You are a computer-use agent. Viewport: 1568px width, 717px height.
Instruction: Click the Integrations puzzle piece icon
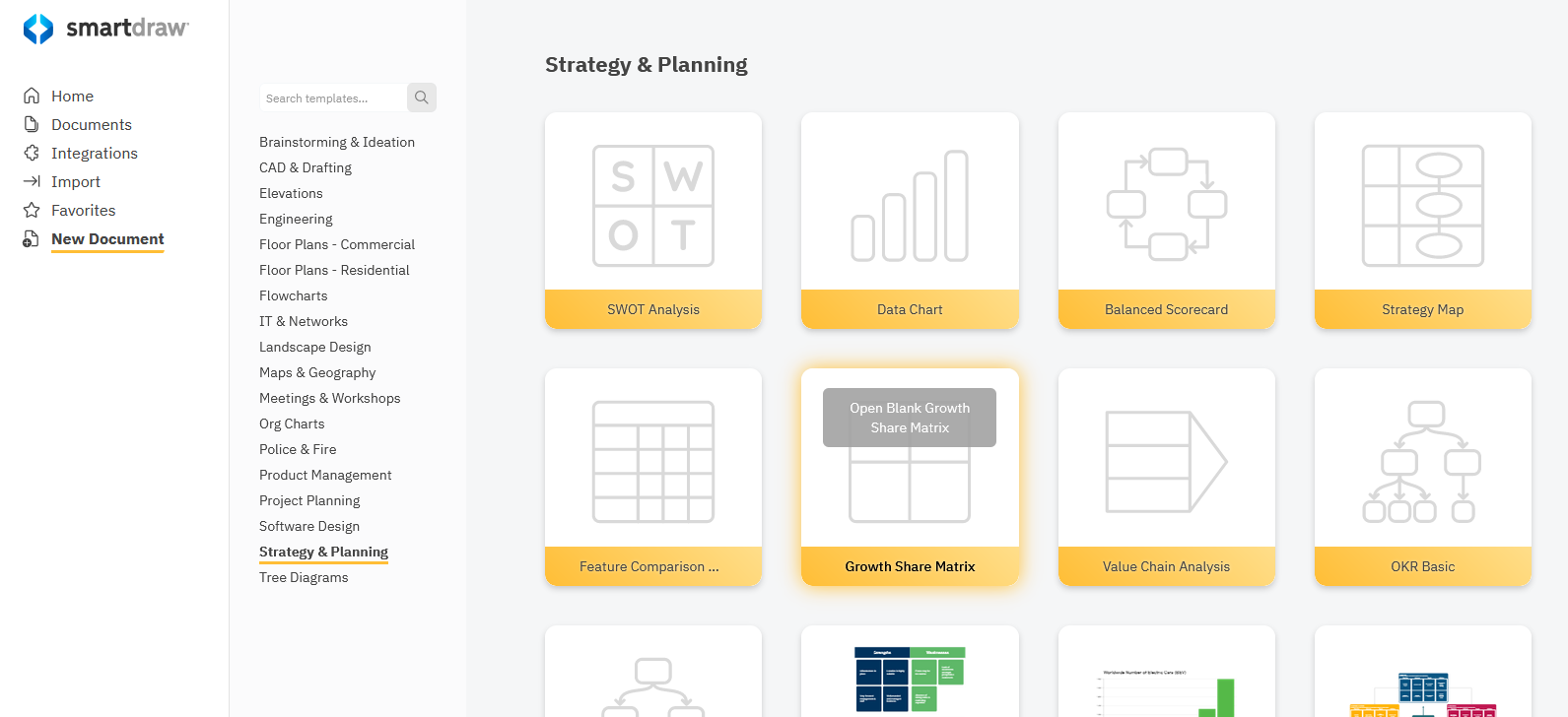[x=32, y=153]
